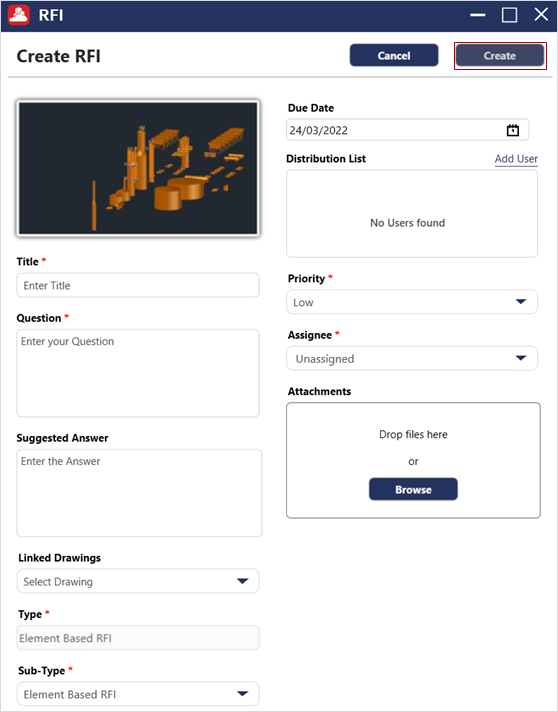Viewport: 558px width, 712px height.
Task: Cancel the RFI creation
Action: 394,55
